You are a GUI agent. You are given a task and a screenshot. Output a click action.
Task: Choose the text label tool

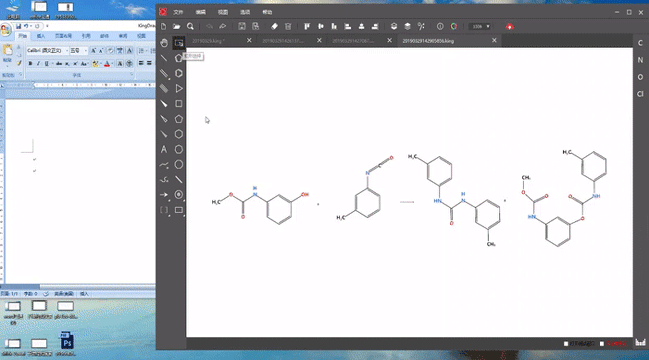(164, 149)
